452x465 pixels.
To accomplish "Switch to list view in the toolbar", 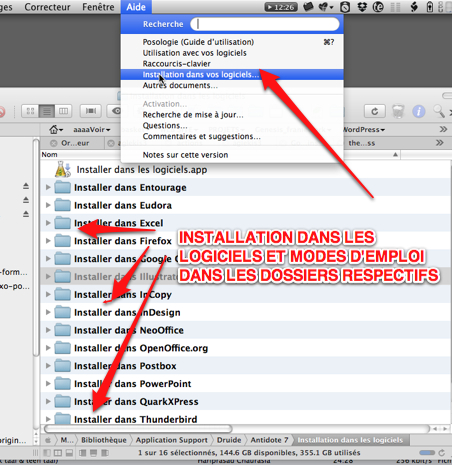I will click(x=47, y=111).
